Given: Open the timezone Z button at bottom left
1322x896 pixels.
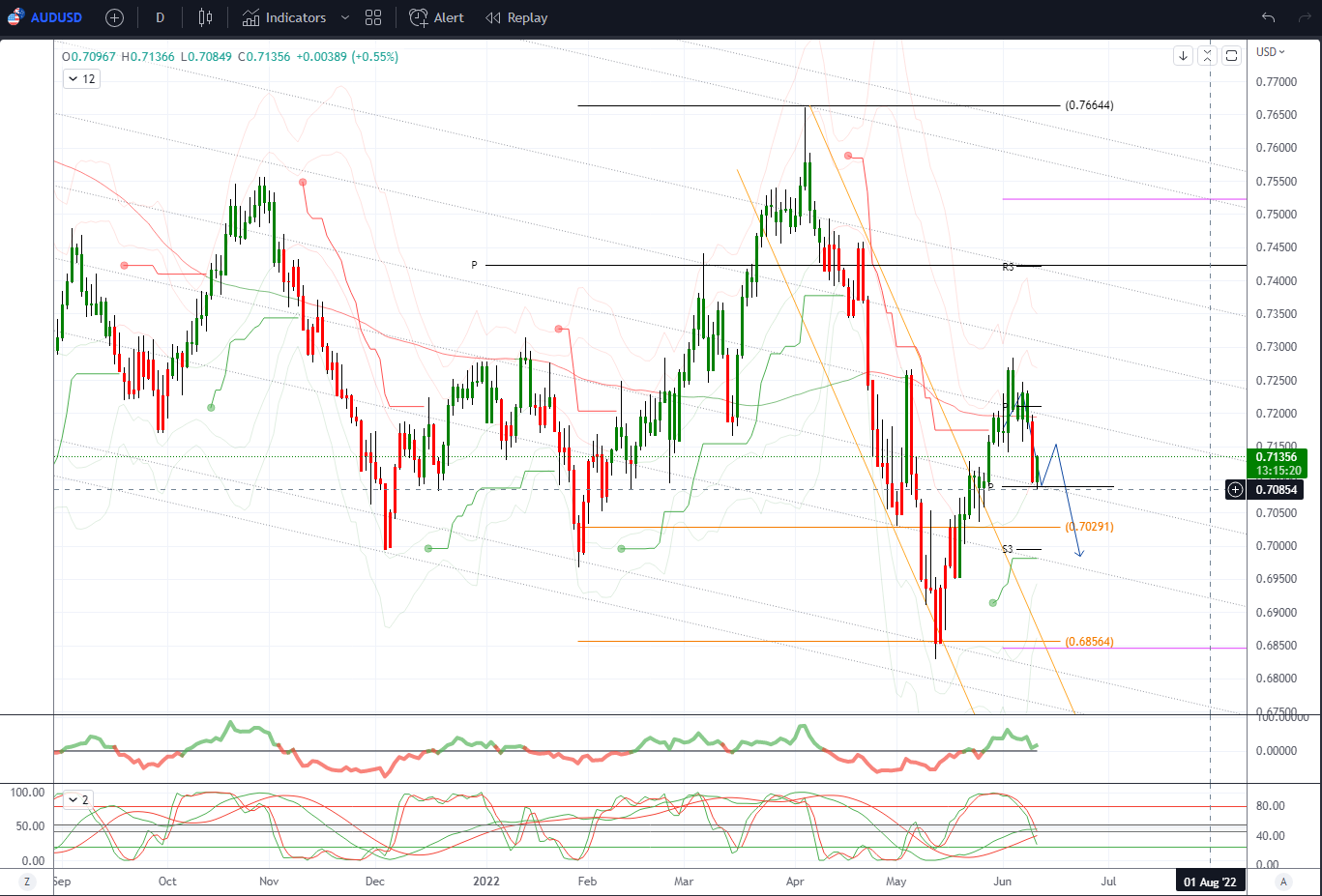Looking at the screenshot, I should tap(27, 882).
